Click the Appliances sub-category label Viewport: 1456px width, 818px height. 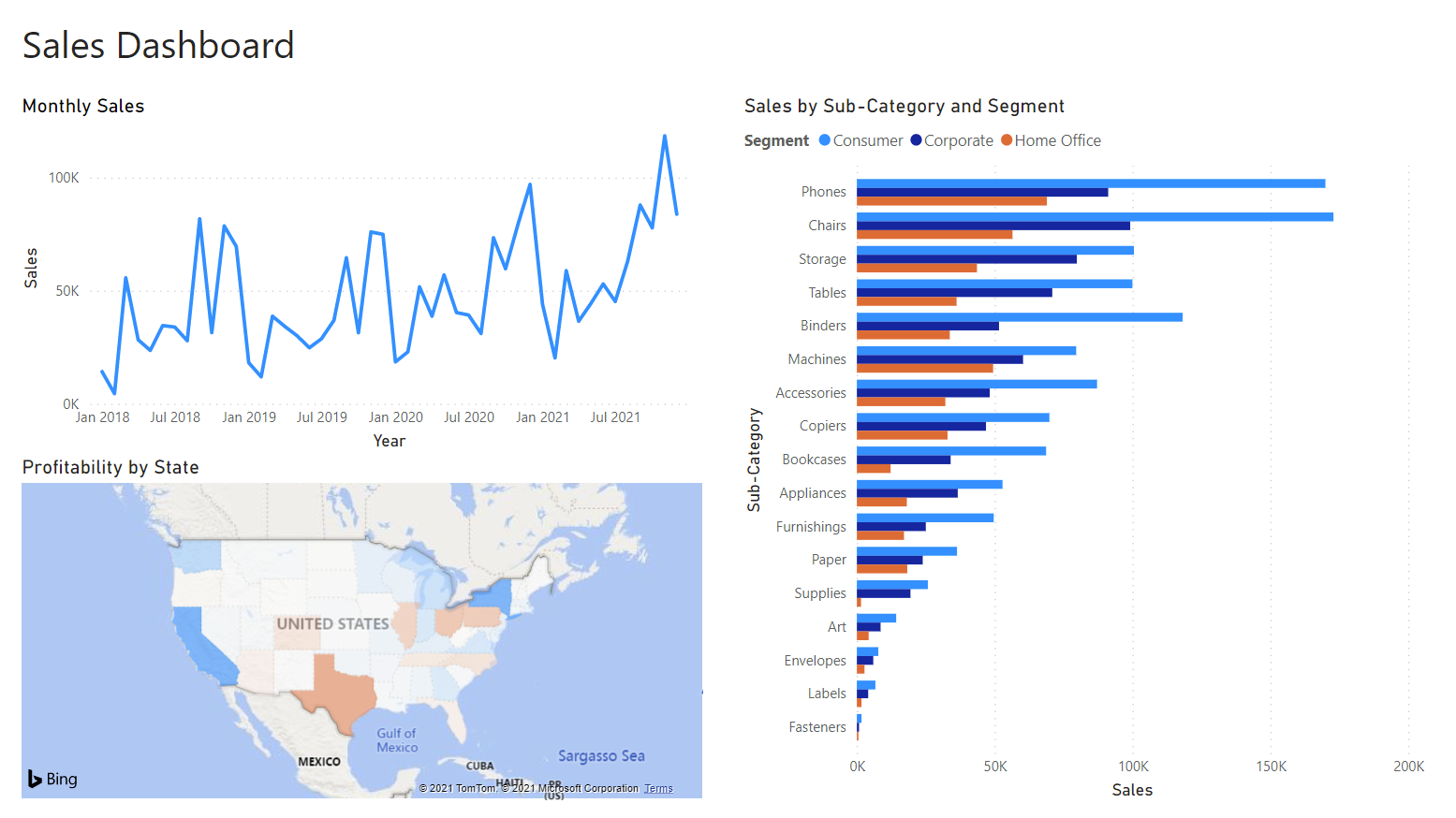pyautogui.click(x=813, y=493)
